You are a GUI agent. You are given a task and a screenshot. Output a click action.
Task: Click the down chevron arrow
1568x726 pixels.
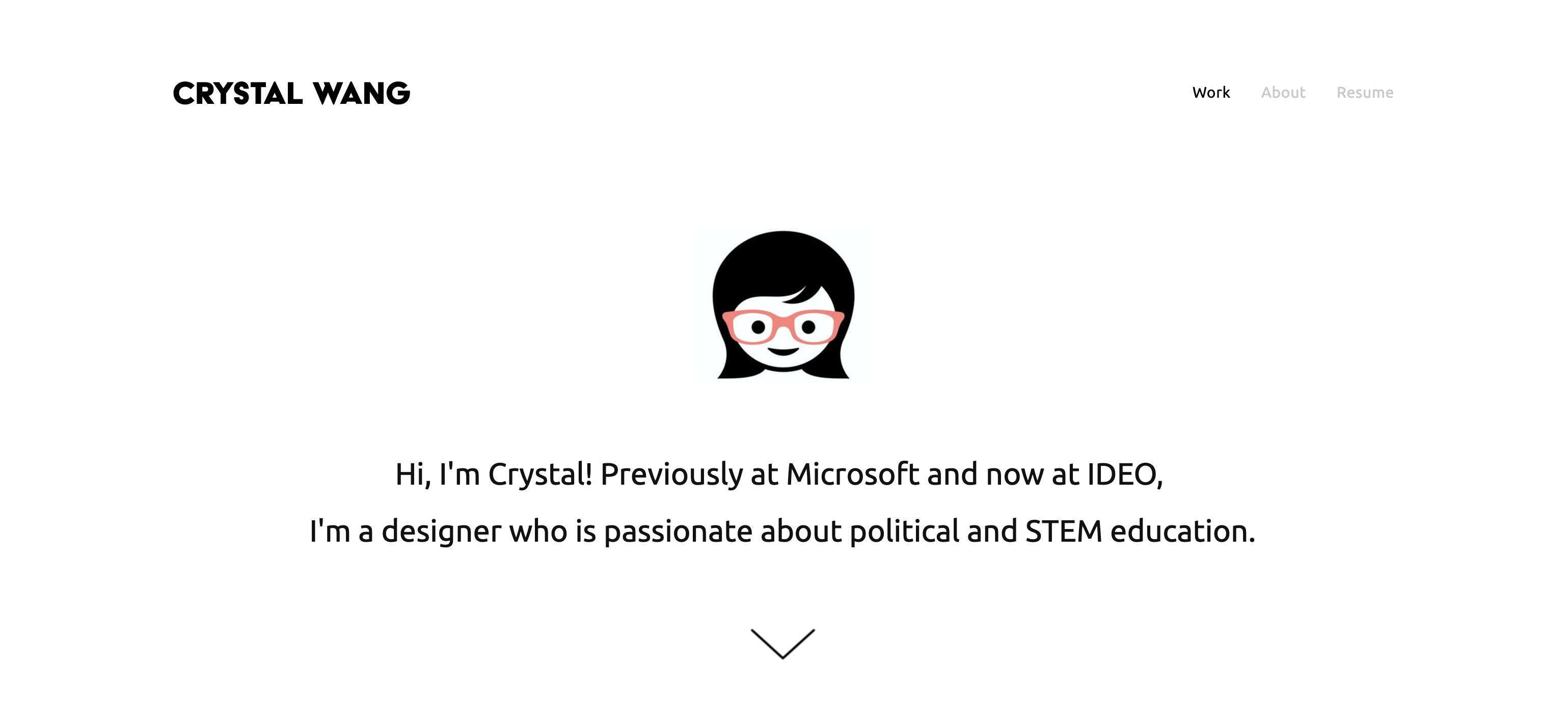click(783, 643)
